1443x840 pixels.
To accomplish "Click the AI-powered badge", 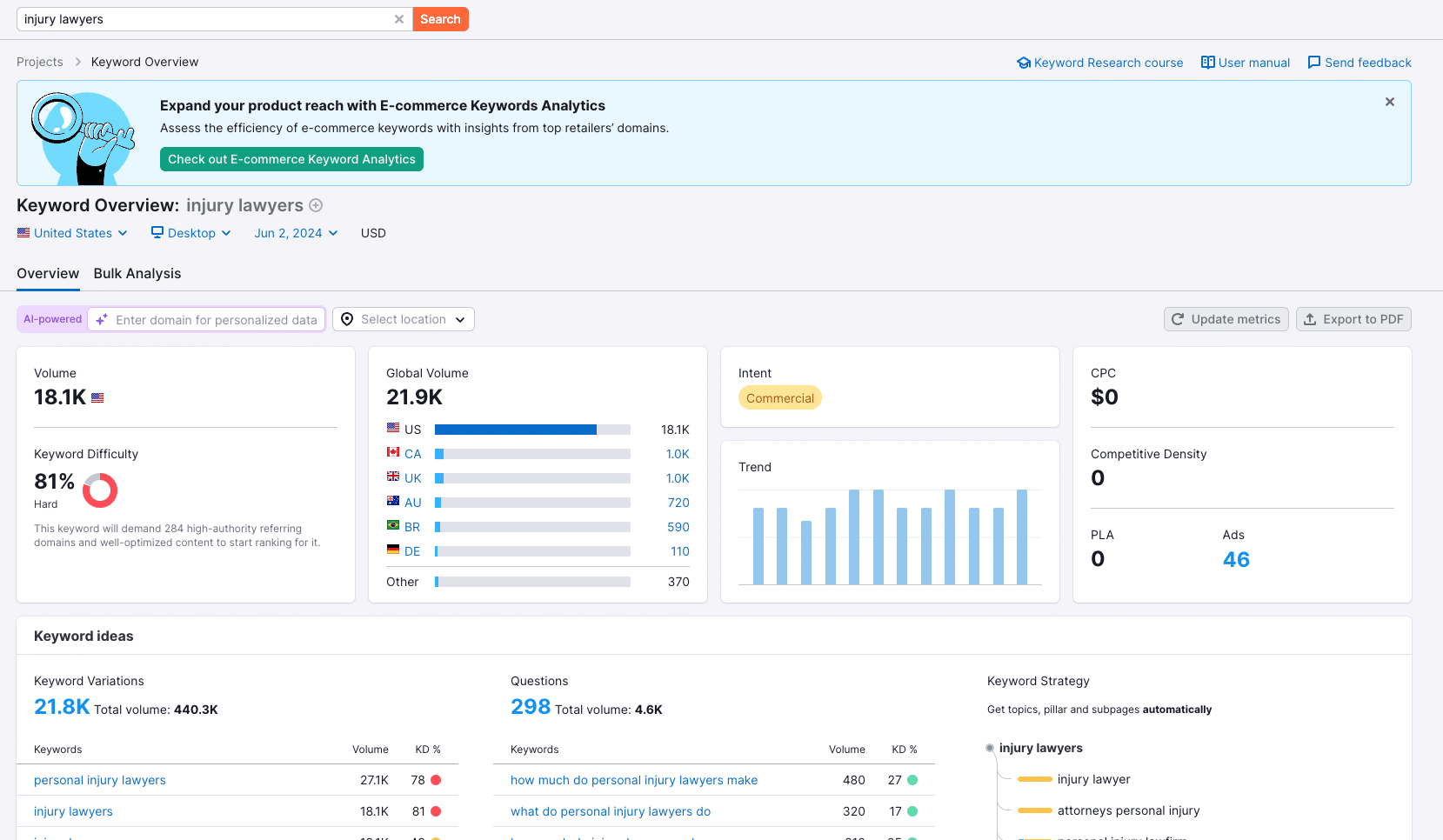I will pyautogui.click(x=52, y=319).
